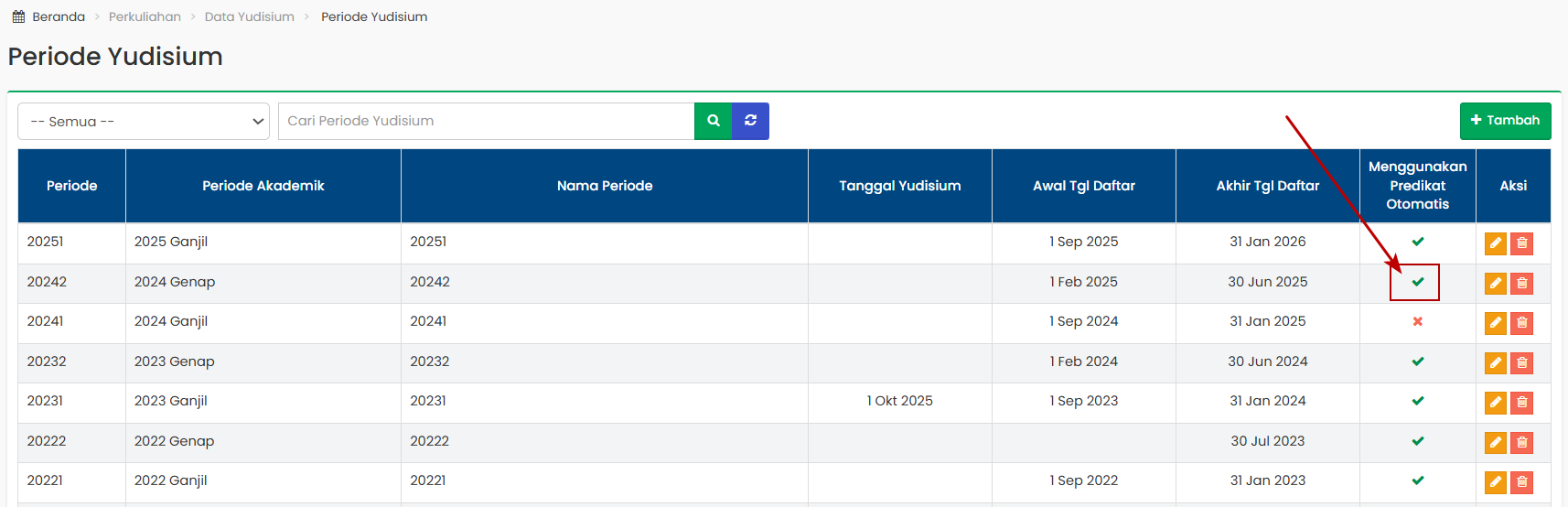
Task: Click the green checkmark for period 20231
Action: tap(1417, 401)
